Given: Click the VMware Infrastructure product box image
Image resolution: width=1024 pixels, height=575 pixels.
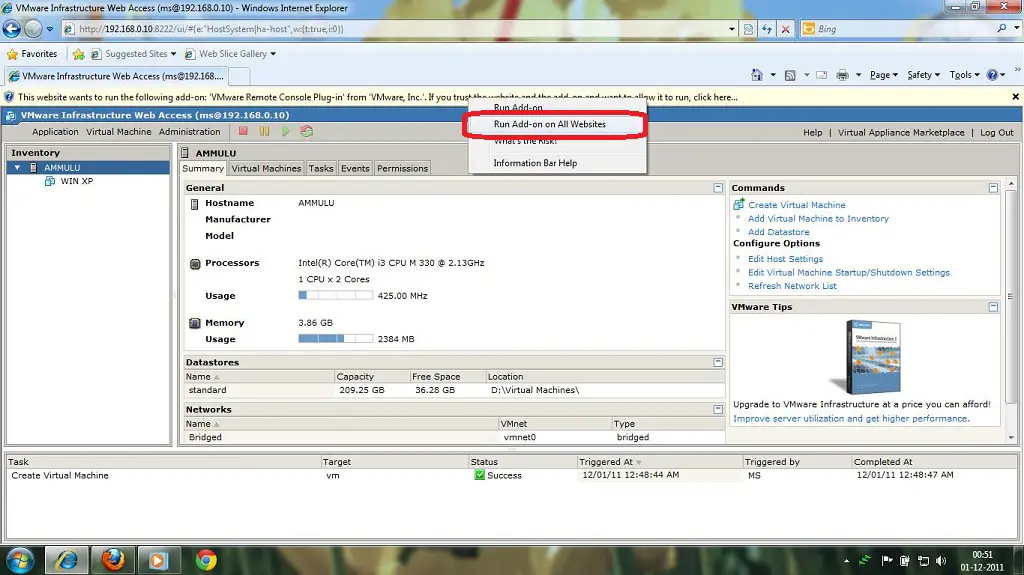Looking at the screenshot, I should (867, 357).
